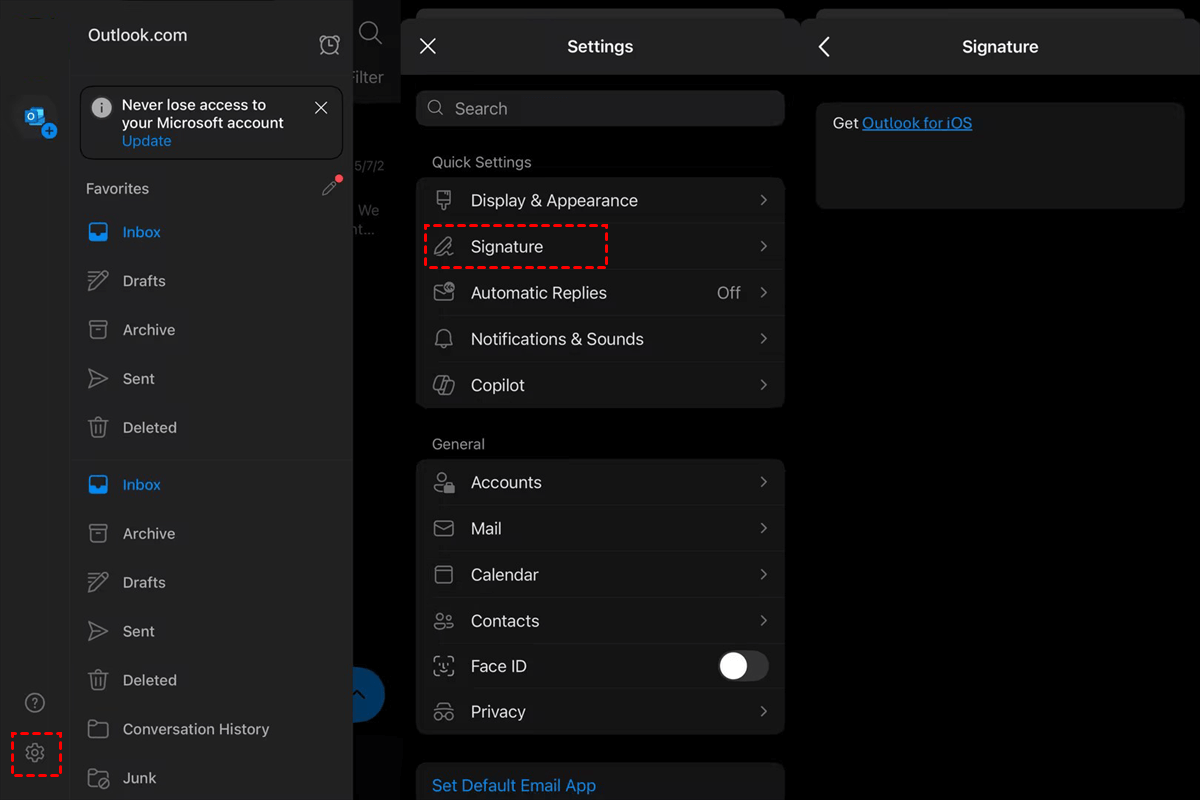Image resolution: width=1200 pixels, height=800 pixels.
Task: Click the Outlook for iOS link
Action: click(917, 123)
